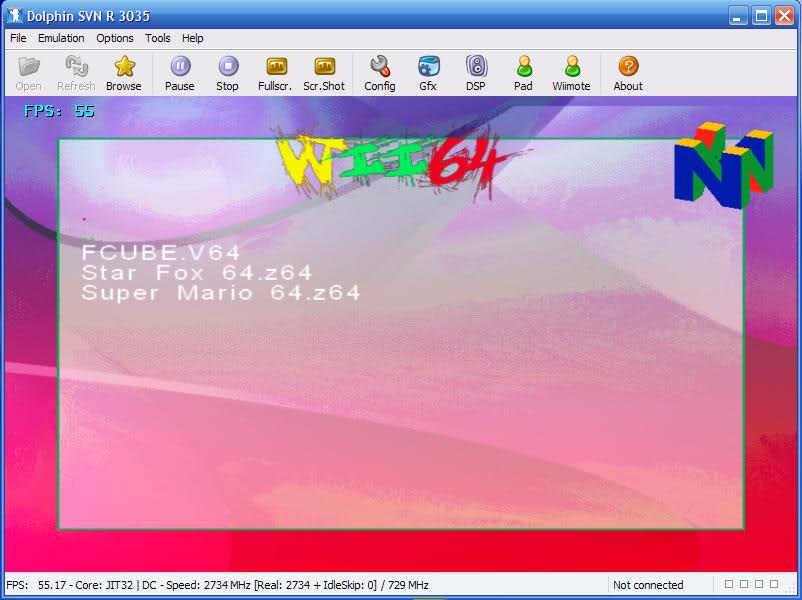Switch to fullscreen with Fullscr. button

275,73
